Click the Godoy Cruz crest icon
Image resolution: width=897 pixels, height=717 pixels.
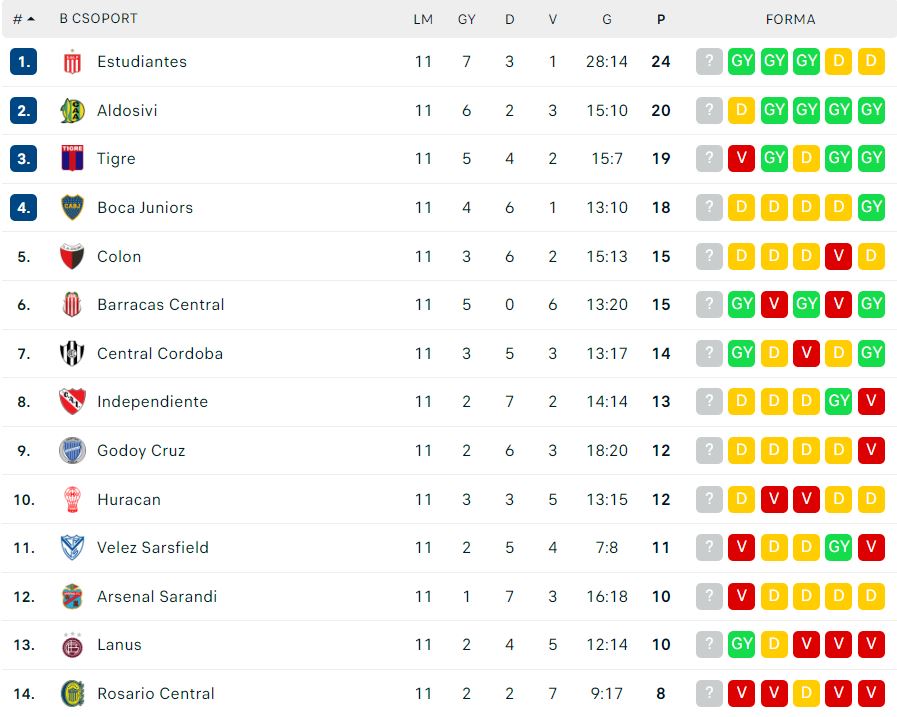point(72,450)
